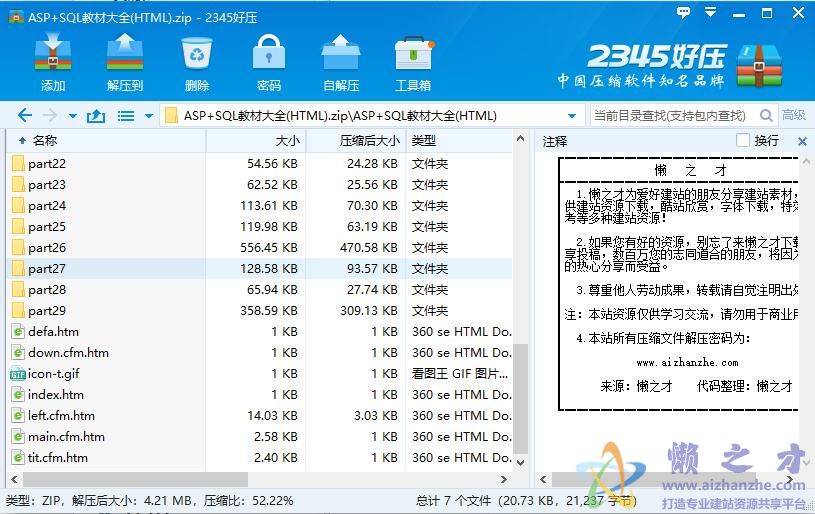Click the index.htm file icon
Screen dimensions: 815x514
(x=18, y=394)
